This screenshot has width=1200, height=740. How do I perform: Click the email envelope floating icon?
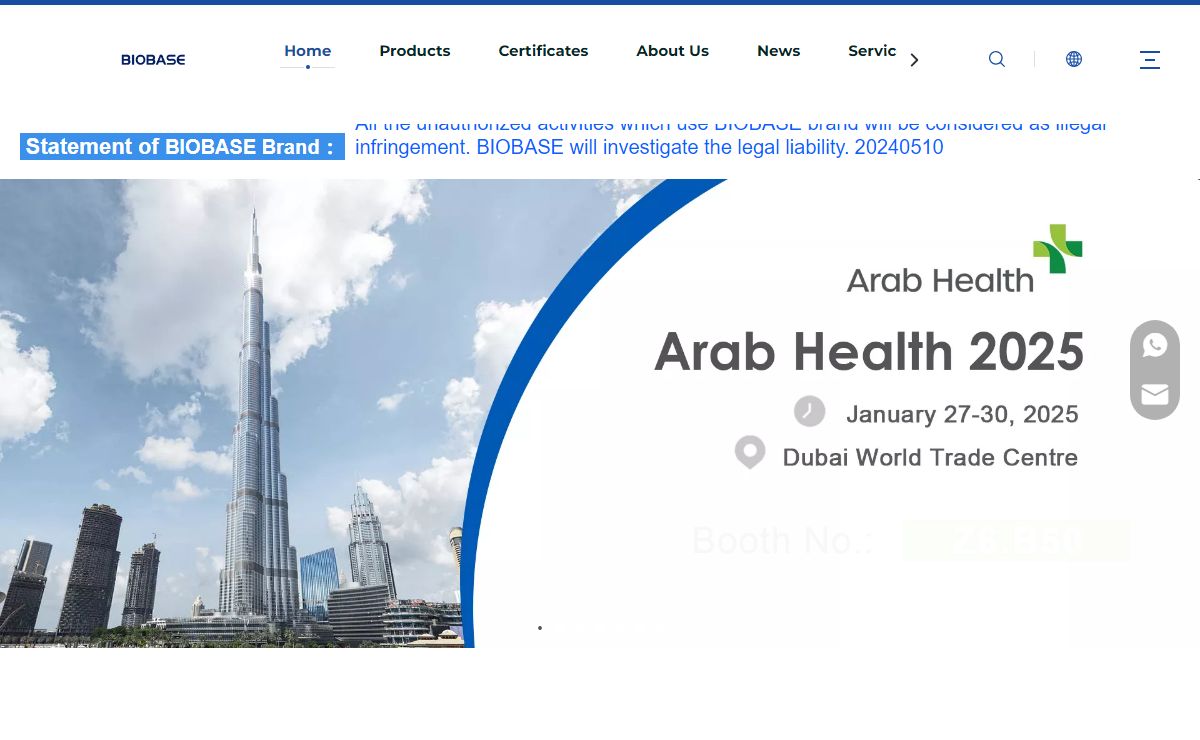1155,395
